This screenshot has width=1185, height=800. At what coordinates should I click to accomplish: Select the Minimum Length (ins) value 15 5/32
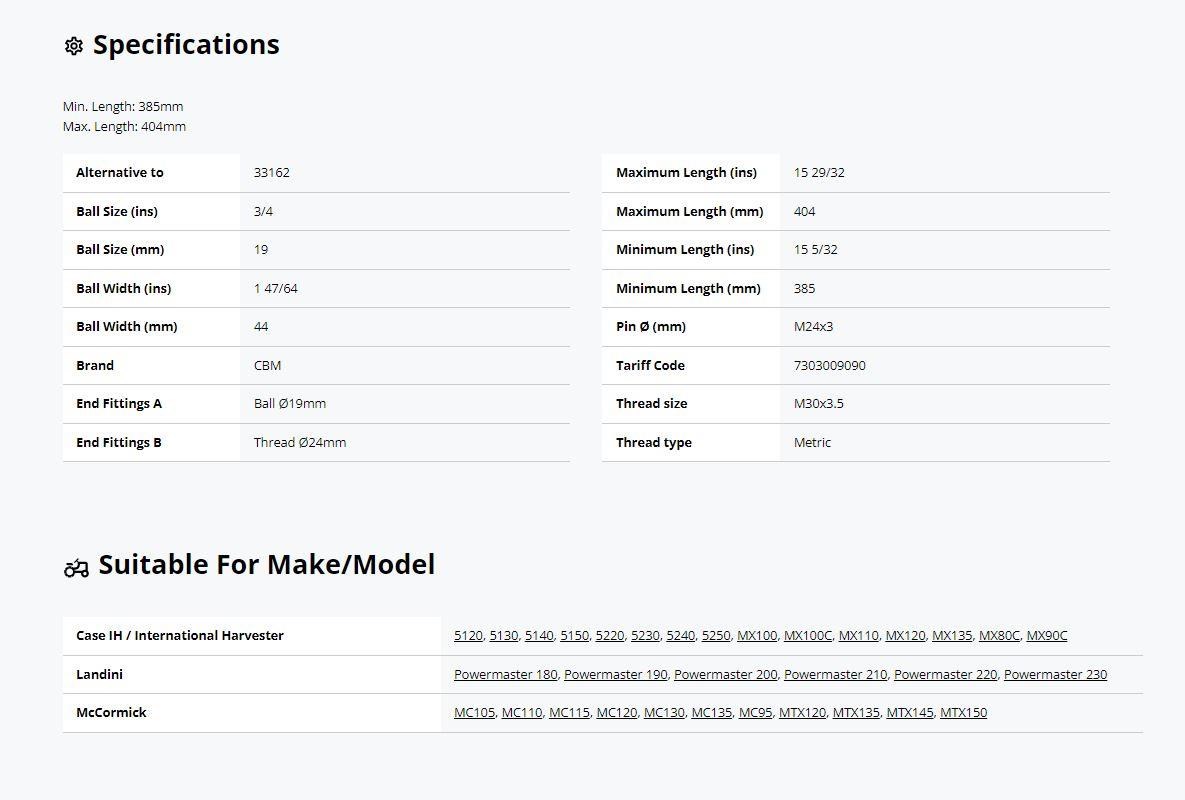coord(815,249)
